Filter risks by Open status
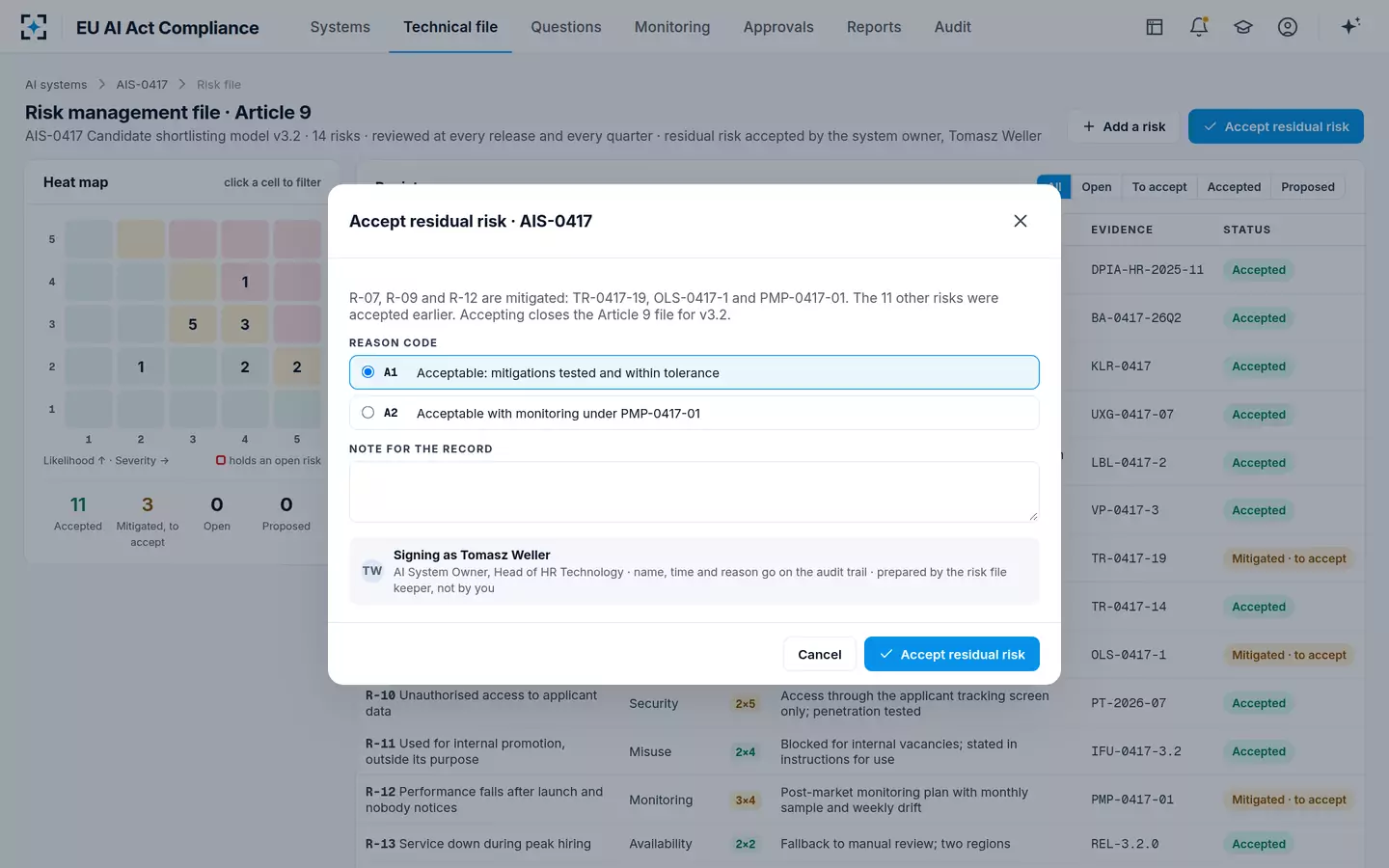The height and width of the screenshot is (868, 1389). 1097,187
